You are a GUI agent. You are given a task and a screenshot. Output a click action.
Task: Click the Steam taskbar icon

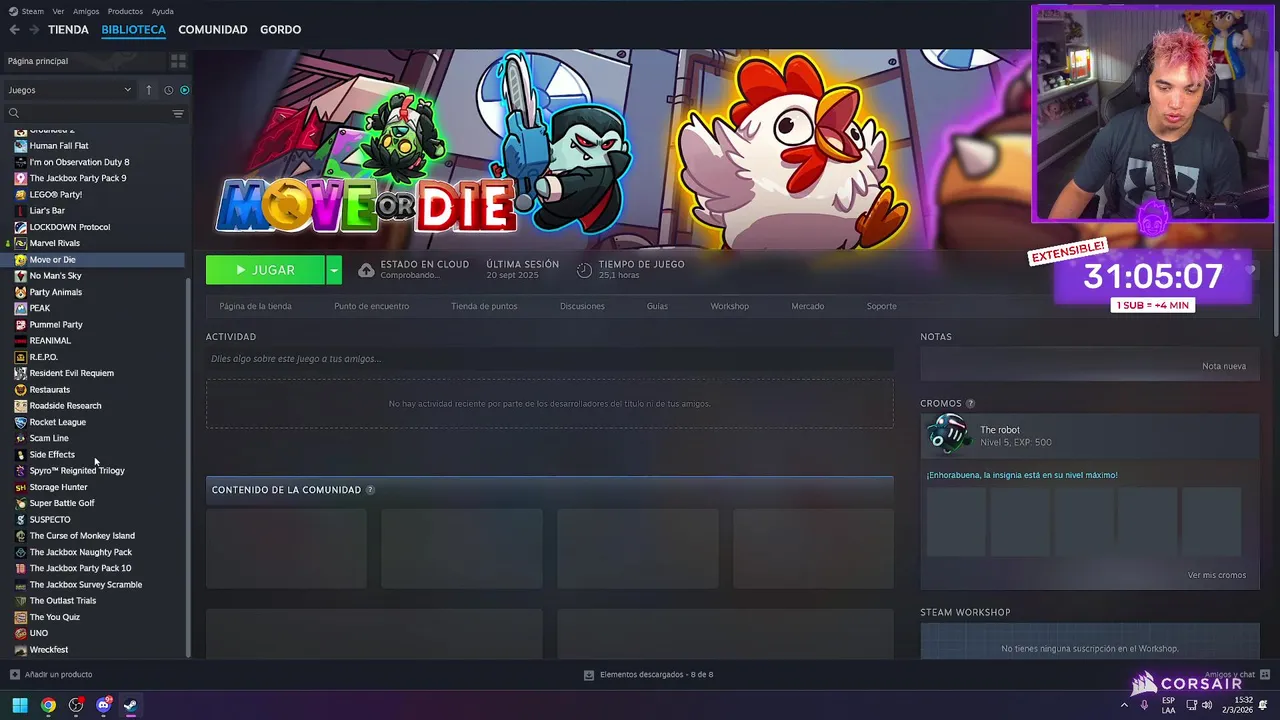point(130,705)
